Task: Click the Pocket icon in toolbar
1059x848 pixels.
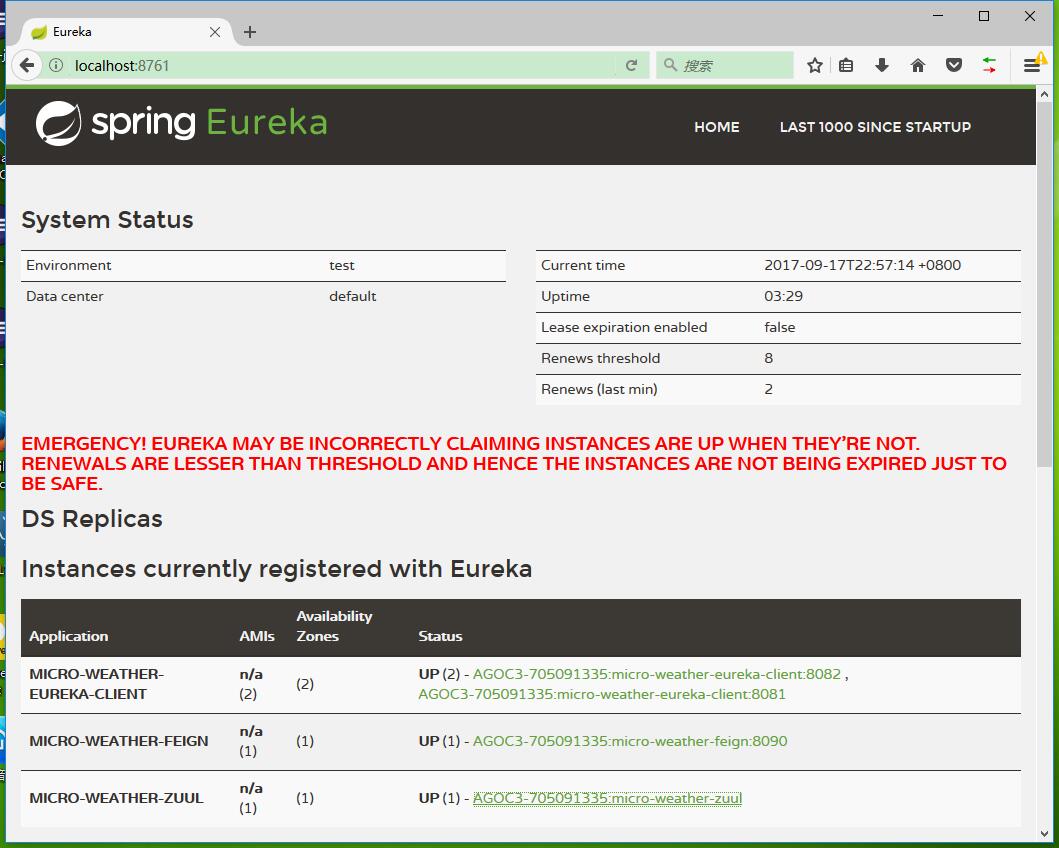Action: pyautogui.click(x=953, y=66)
